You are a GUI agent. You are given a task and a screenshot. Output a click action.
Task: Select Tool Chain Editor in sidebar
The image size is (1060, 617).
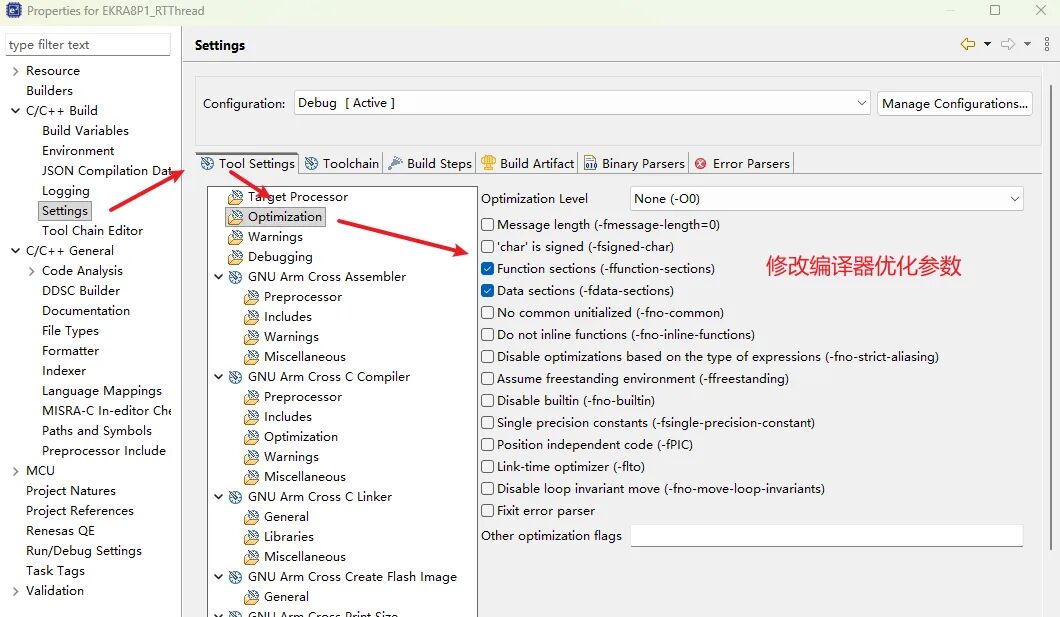point(92,231)
